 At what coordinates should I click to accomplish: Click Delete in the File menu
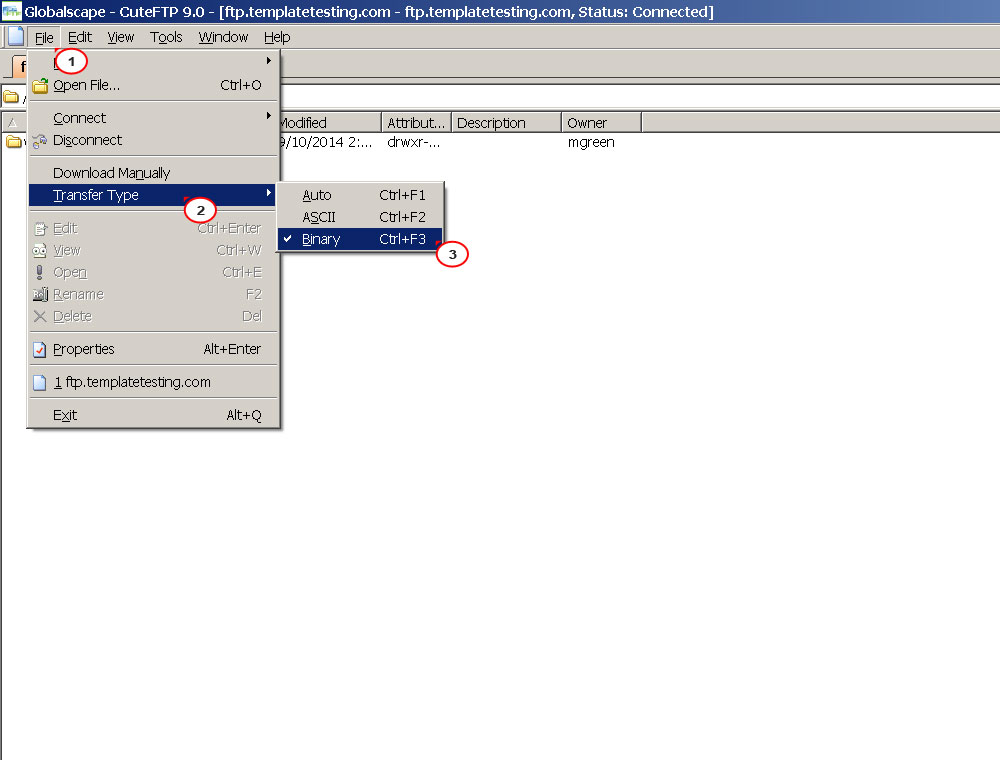(x=154, y=316)
